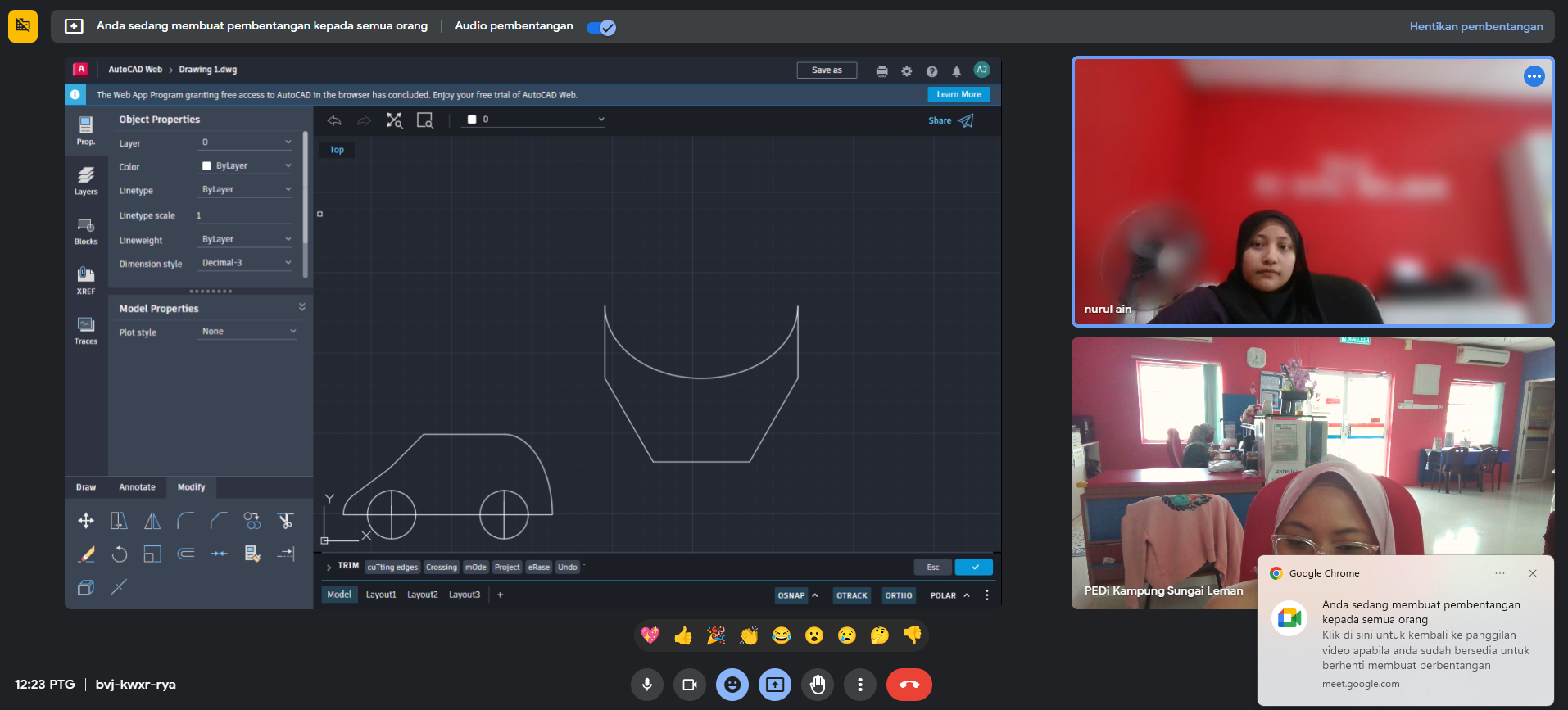Toggle OSNAP in the status bar
The width and height of the screenshot is (1568, 710).
click(x=791, y=595)
